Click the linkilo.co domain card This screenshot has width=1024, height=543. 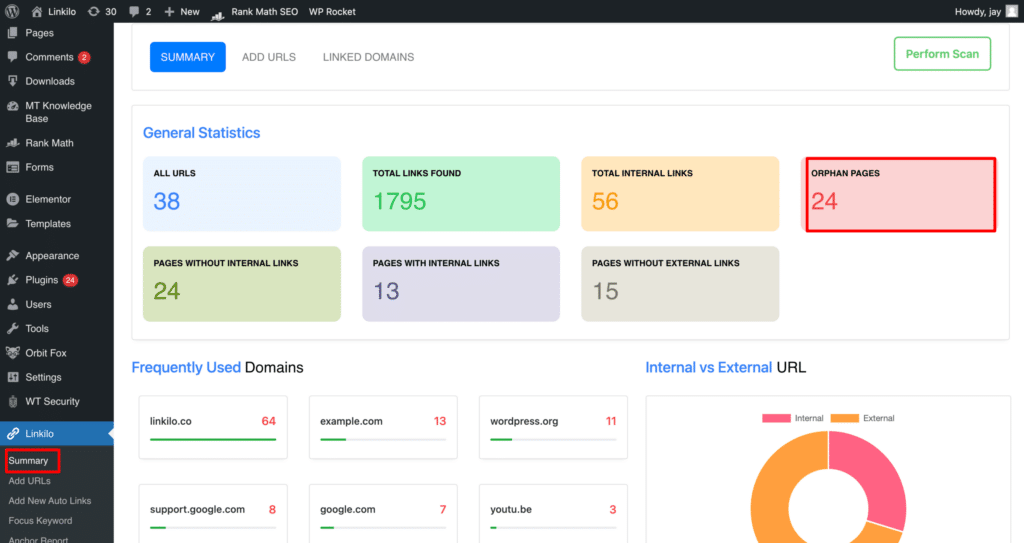(x=213, y=427)
